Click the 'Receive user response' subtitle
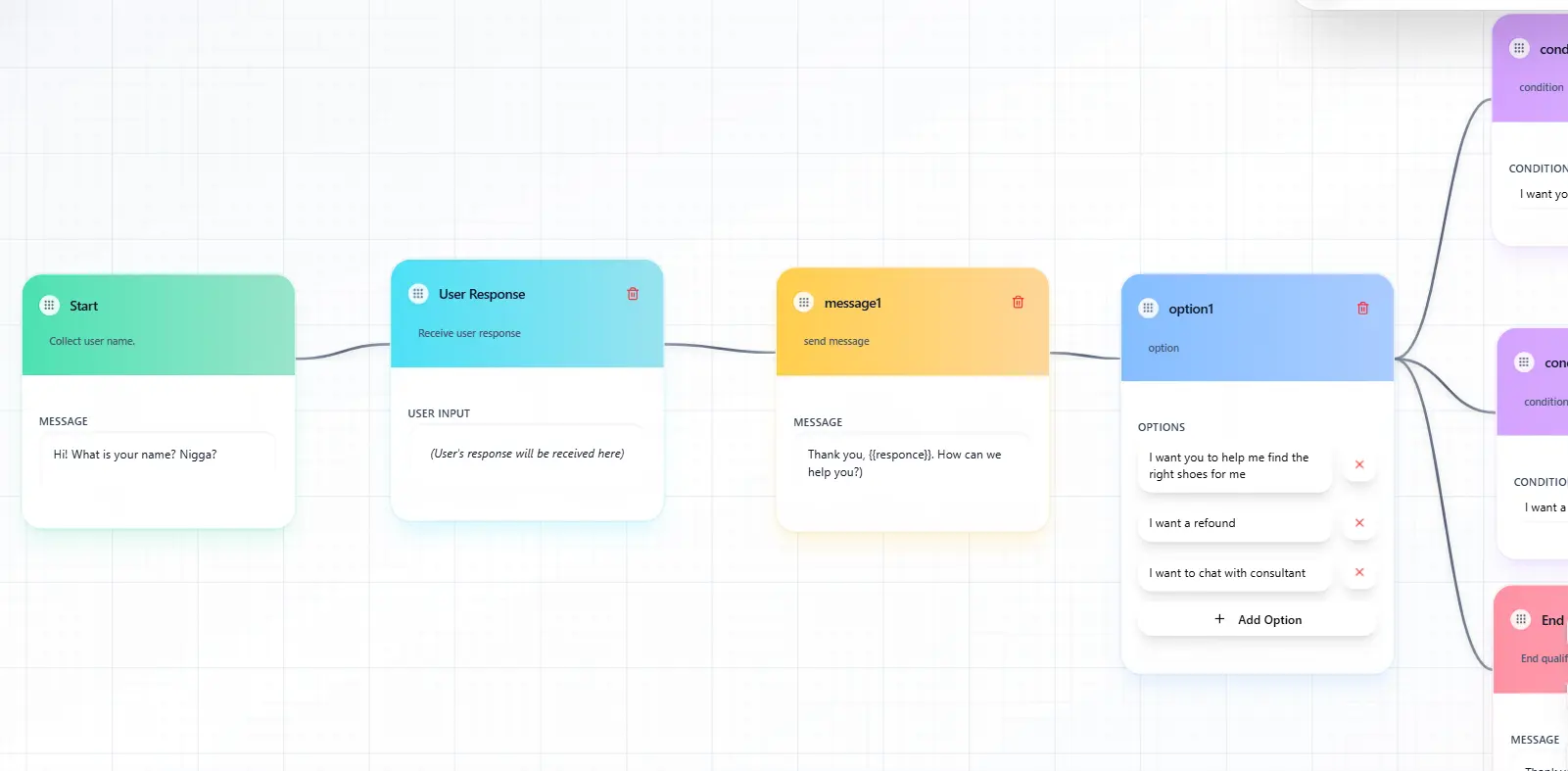This screenshot has height=771, width=1568. click(x=469, y=333)
